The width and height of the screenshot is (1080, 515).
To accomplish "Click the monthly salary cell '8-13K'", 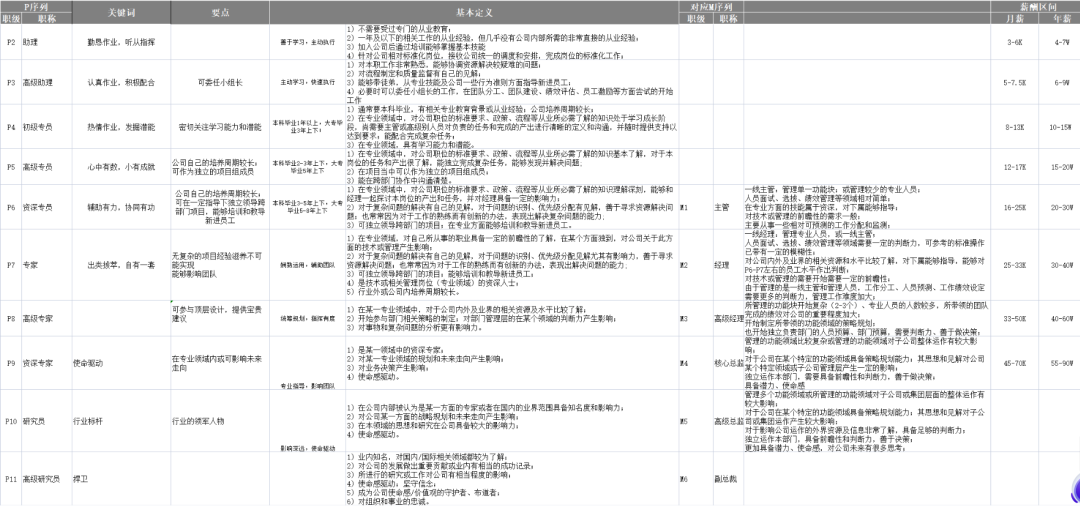I will [x=1015, y=127].
